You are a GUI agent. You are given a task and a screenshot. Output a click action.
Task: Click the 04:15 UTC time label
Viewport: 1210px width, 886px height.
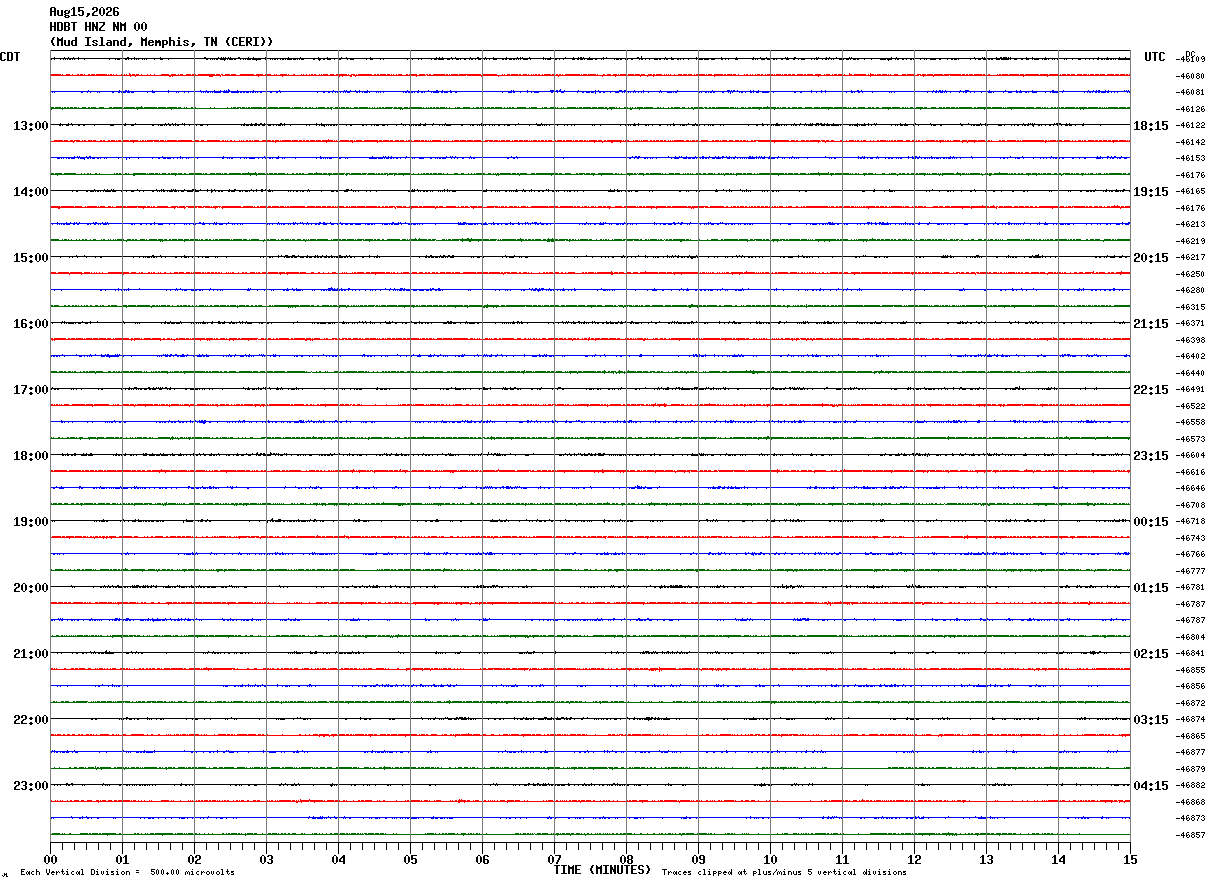1150,786
